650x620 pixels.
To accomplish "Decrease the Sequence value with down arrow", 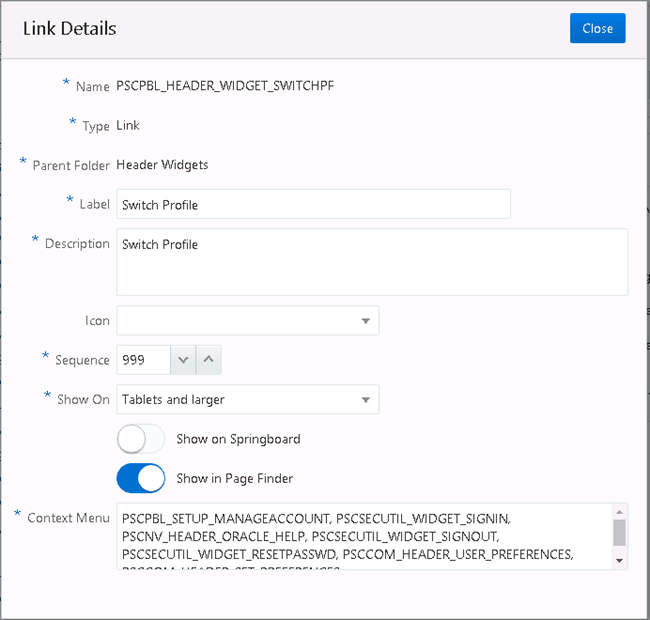I will coord(183,360).
